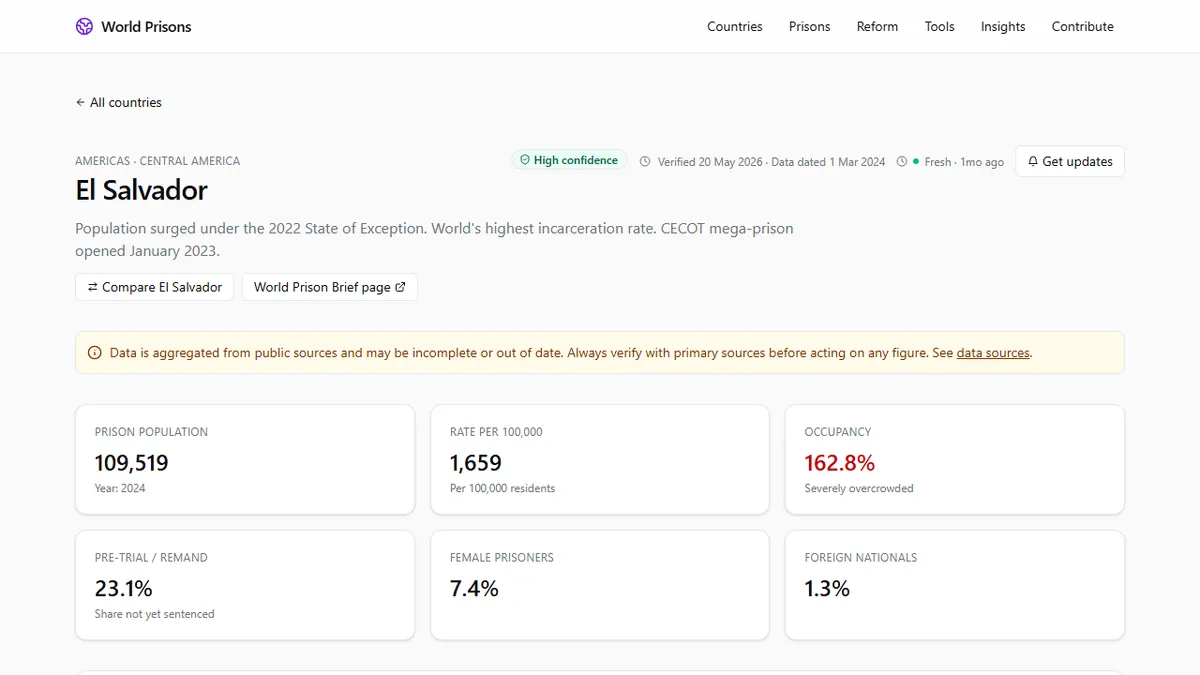Click the green Fresh status dot
This screenshot has width=1200, height=675.
click(x=916, y=161)
